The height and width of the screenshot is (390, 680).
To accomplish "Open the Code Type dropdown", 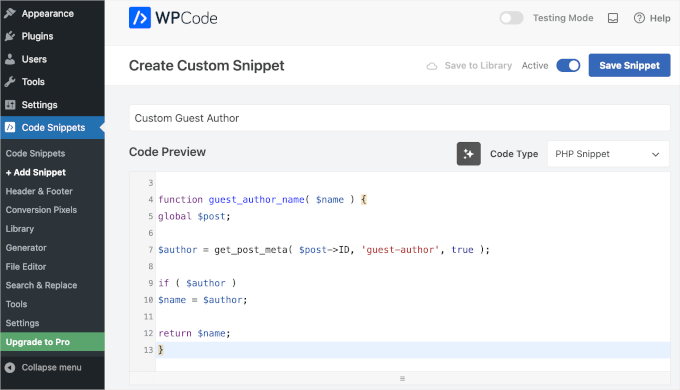I will [x=608, y=154].
